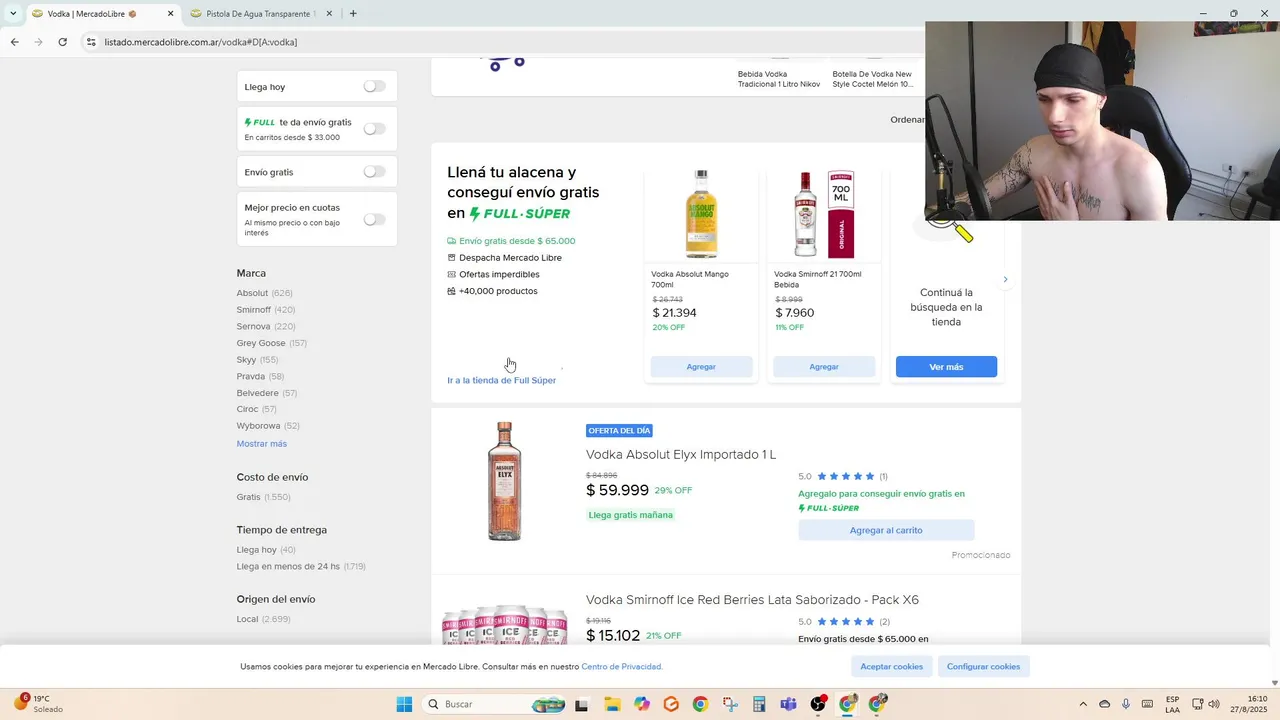Open OneDrive cloud tray icon

(1105, 704)
